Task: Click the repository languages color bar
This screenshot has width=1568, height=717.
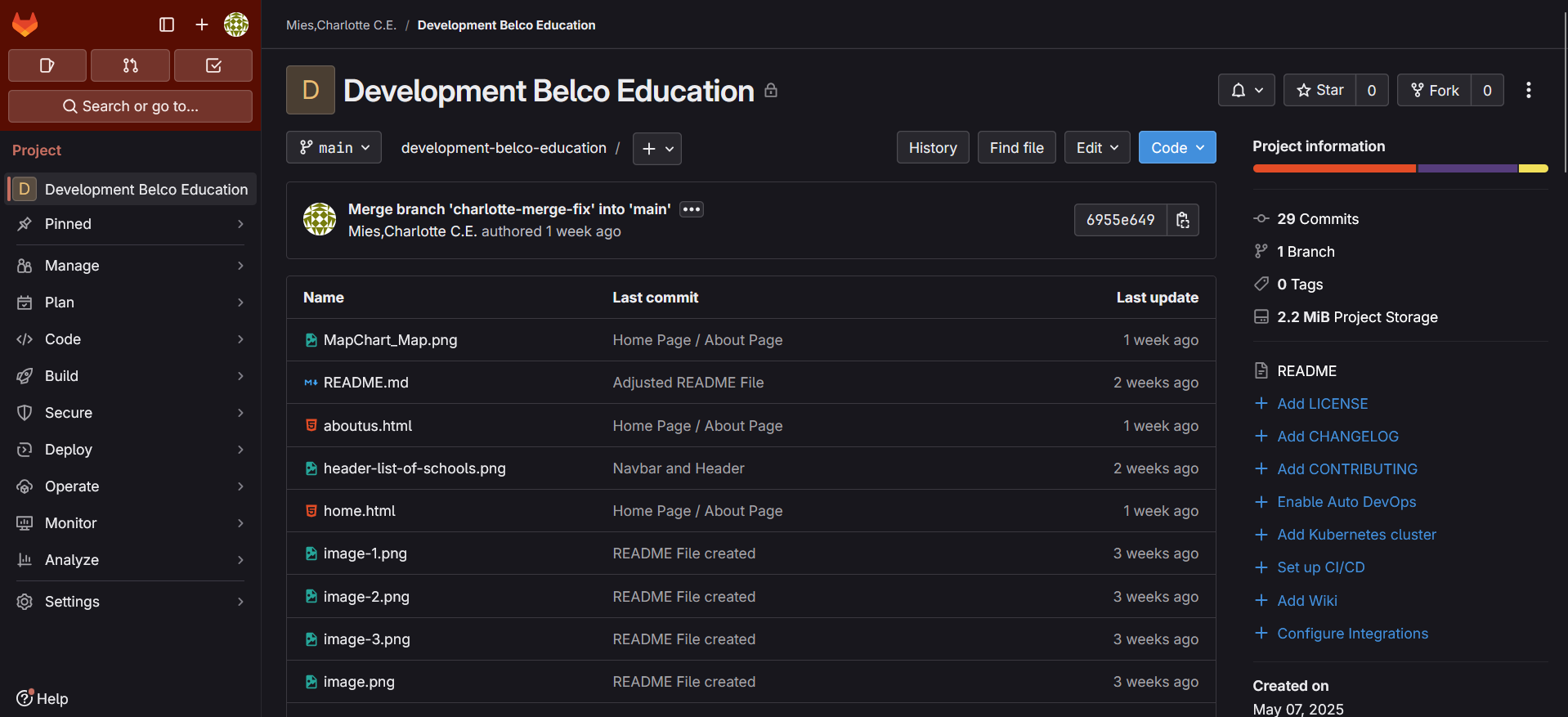Action: (1400, 168)
